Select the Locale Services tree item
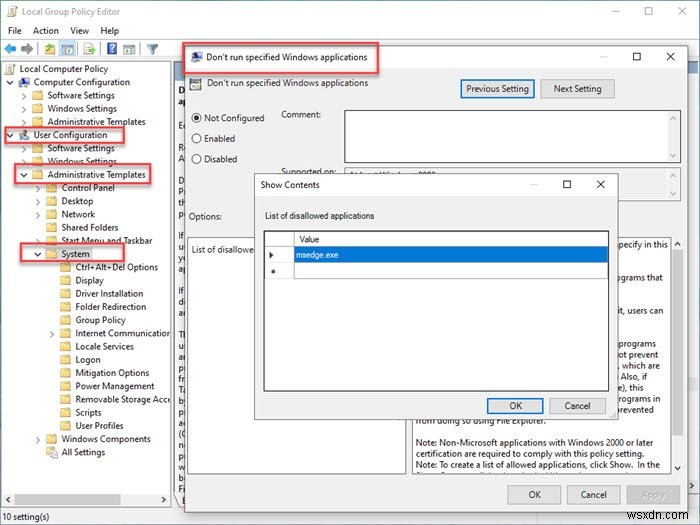 104,346
